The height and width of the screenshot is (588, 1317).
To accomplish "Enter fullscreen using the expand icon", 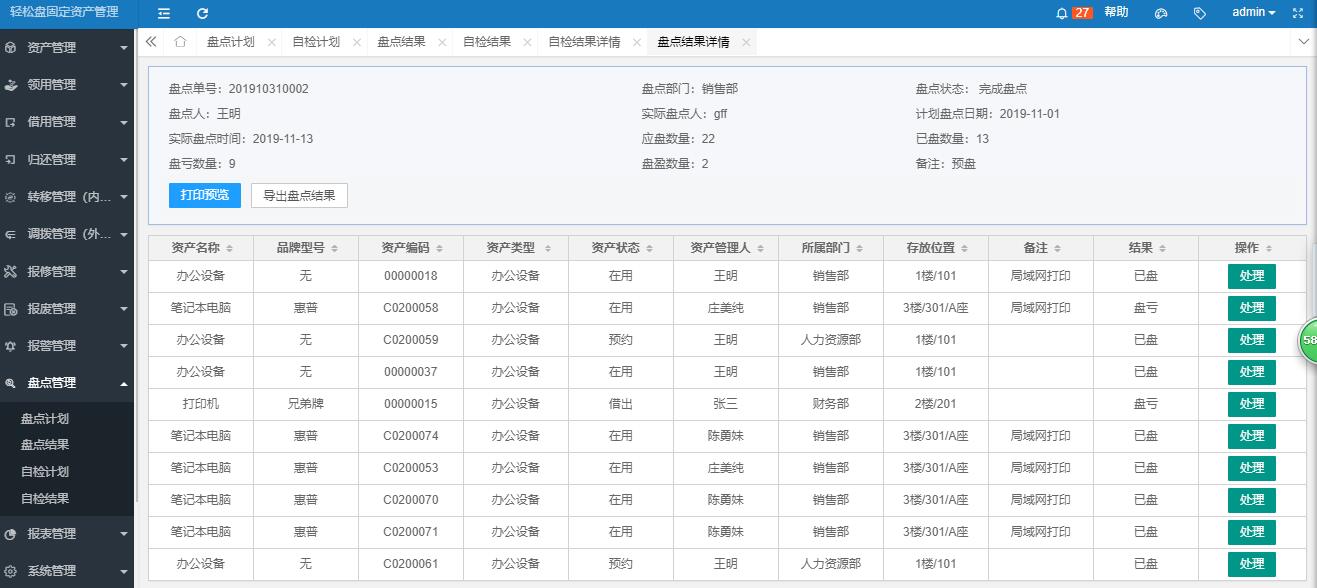I will click(1298, 13).
